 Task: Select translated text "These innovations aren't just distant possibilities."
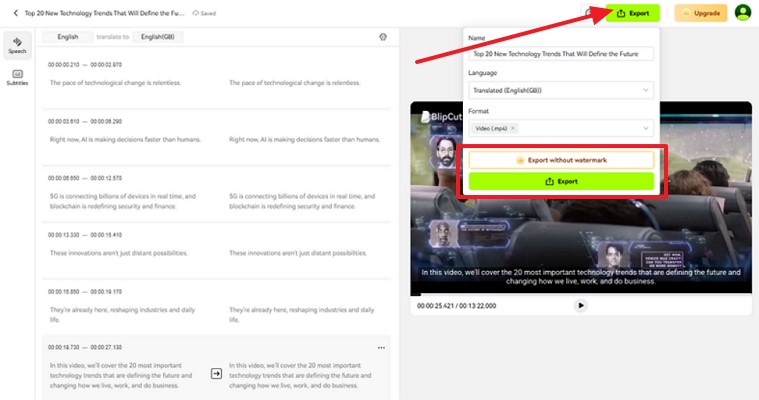[298, 253]
